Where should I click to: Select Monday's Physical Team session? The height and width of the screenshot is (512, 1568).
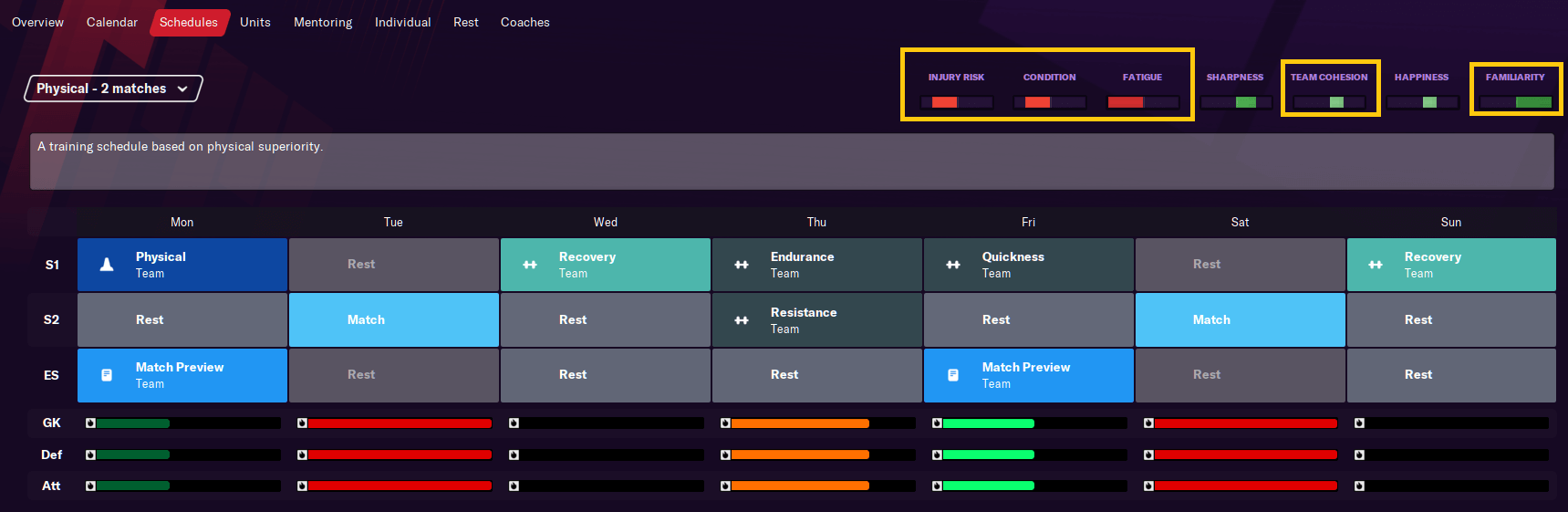[x=182, y=265]
